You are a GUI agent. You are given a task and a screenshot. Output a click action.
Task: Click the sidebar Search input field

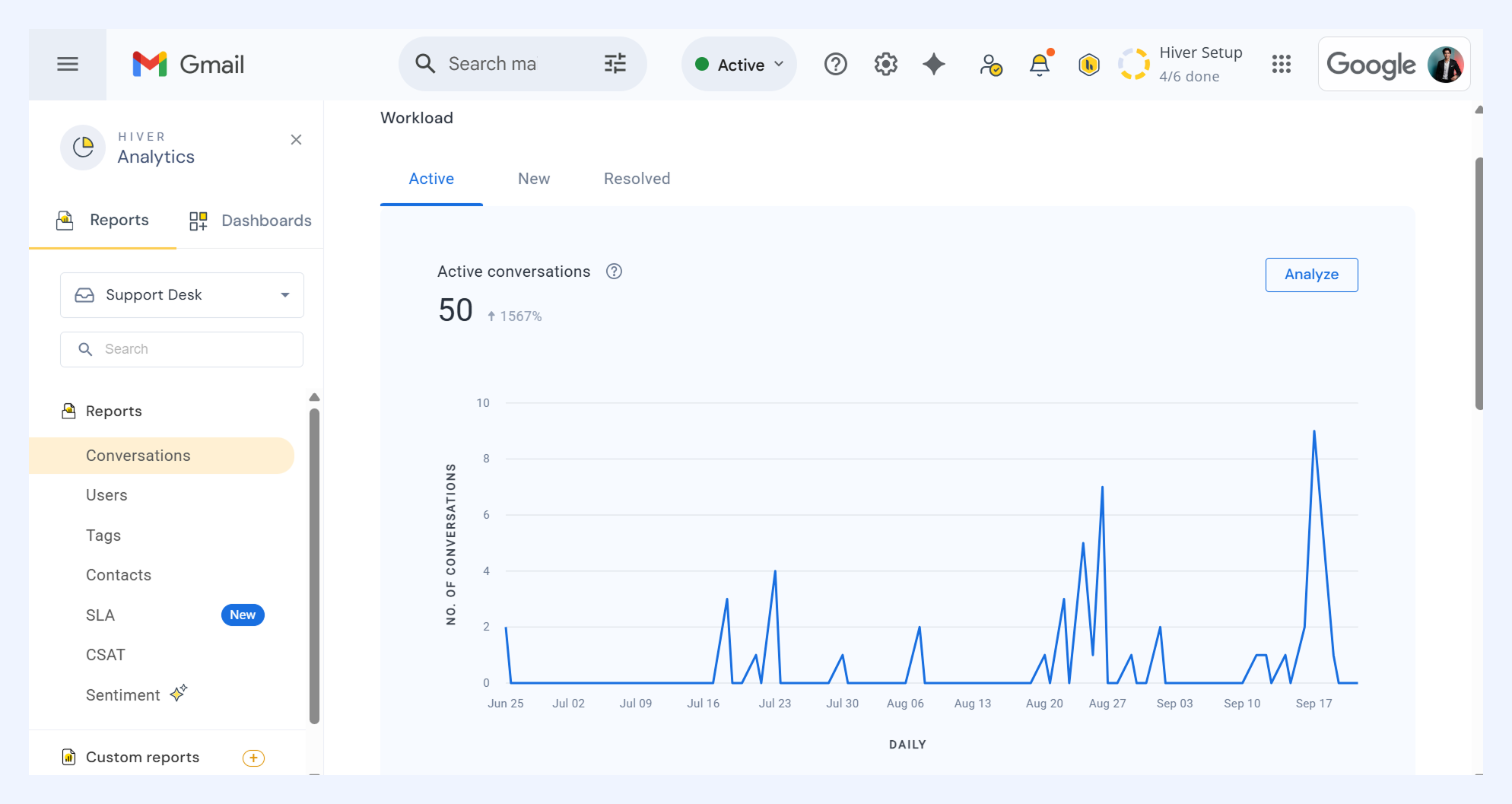tap(182, 349)
